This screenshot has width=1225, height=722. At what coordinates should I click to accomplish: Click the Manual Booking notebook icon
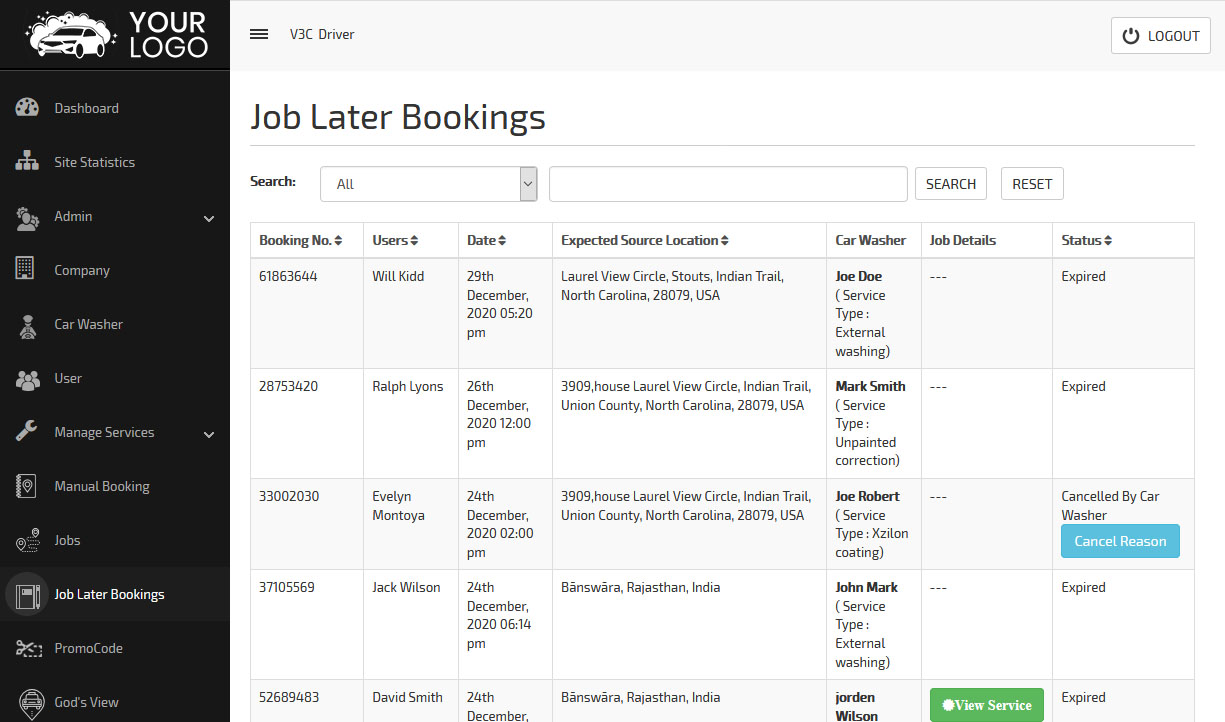pos(26,486)
